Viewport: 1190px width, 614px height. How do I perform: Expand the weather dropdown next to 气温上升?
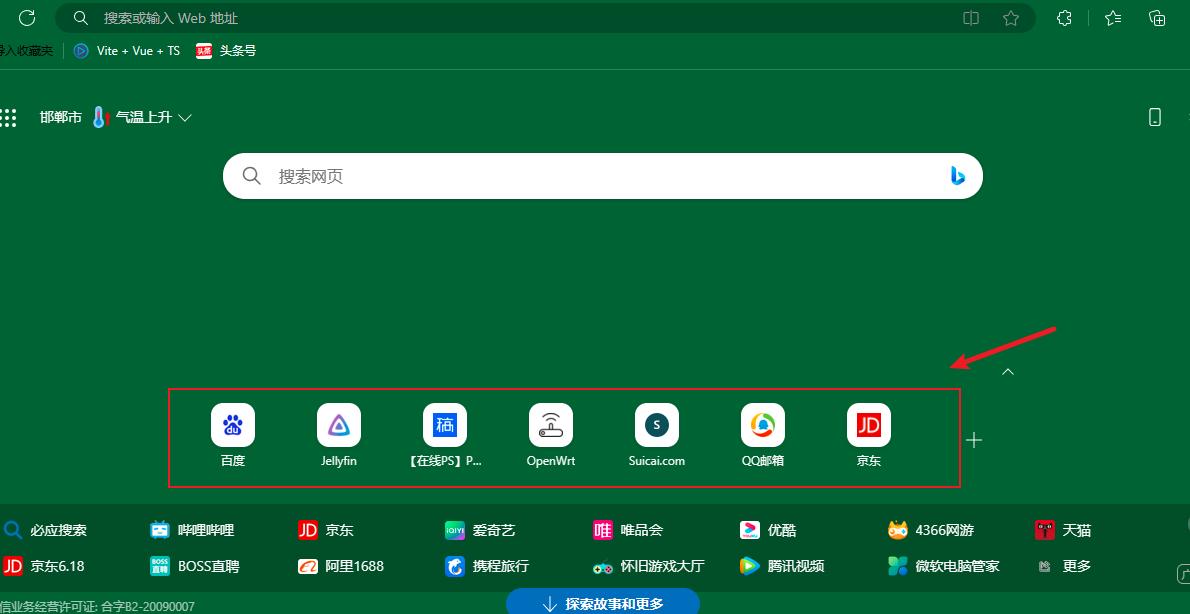[x=185, y=117]
